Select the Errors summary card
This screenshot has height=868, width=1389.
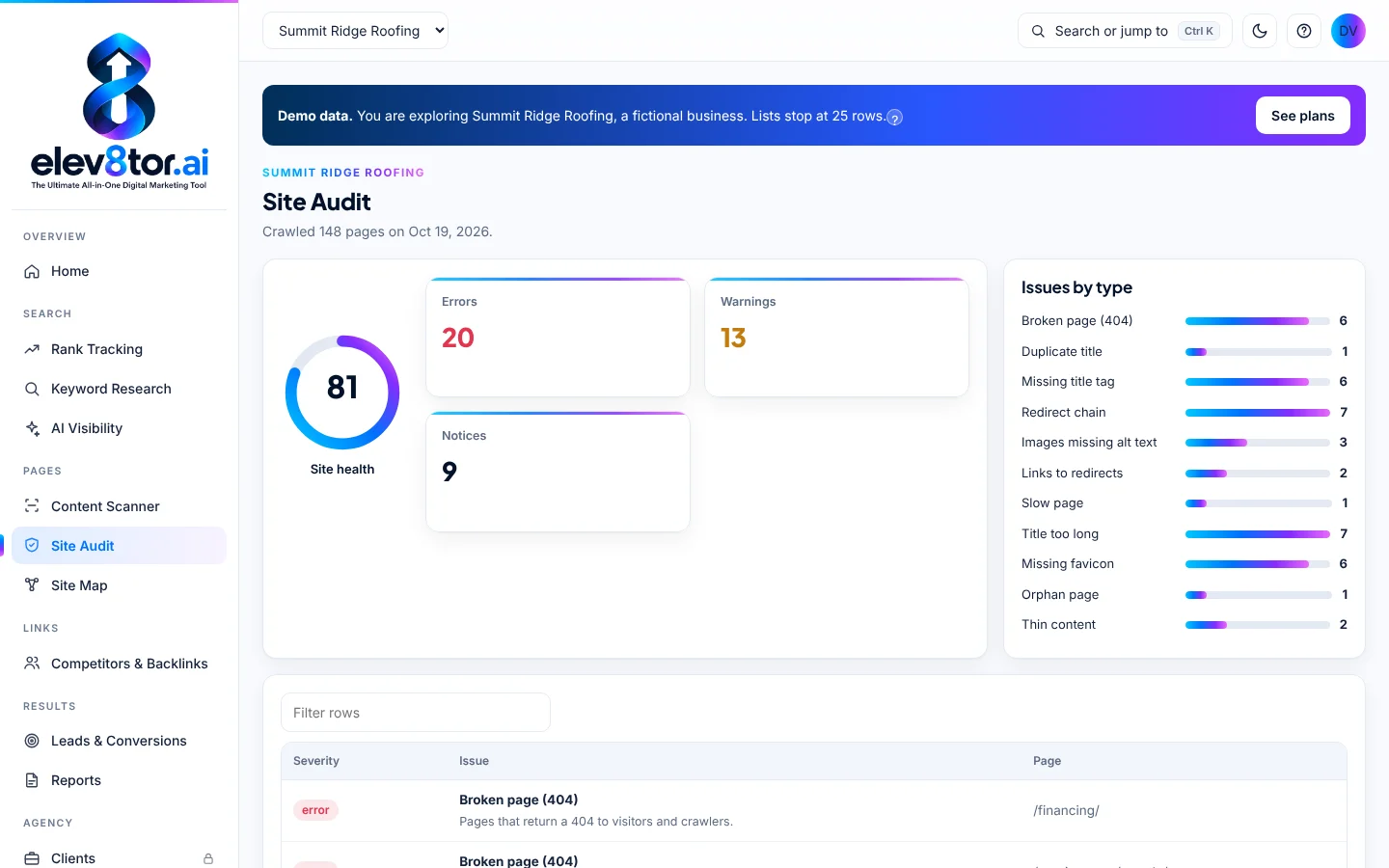pos(558,338)
